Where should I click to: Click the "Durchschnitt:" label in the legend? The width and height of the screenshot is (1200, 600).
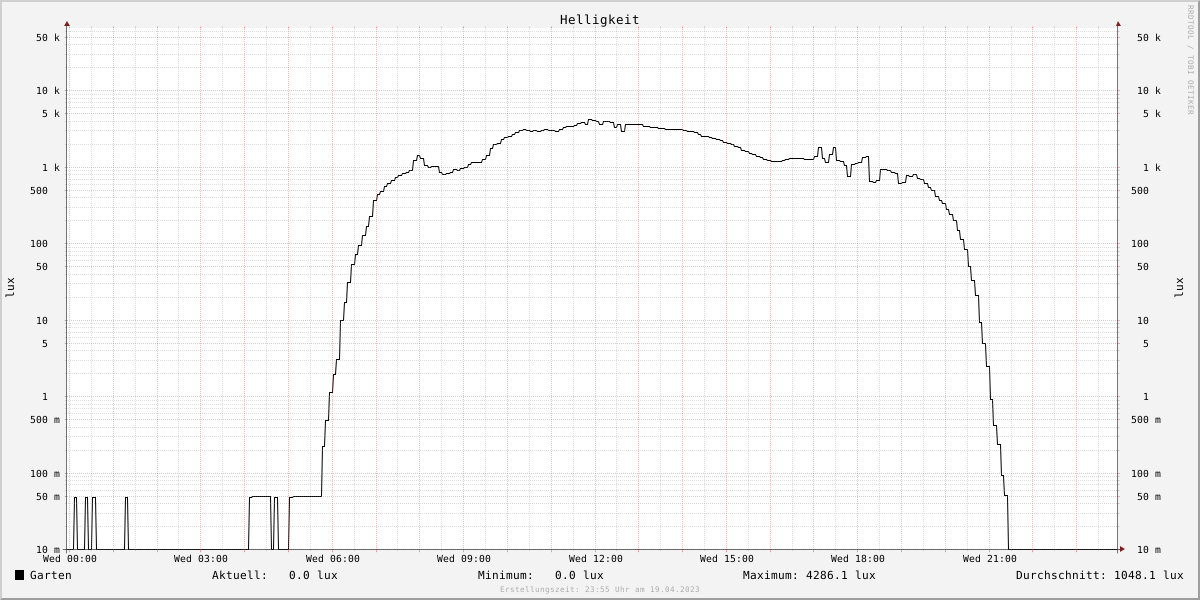[1062, 575]
